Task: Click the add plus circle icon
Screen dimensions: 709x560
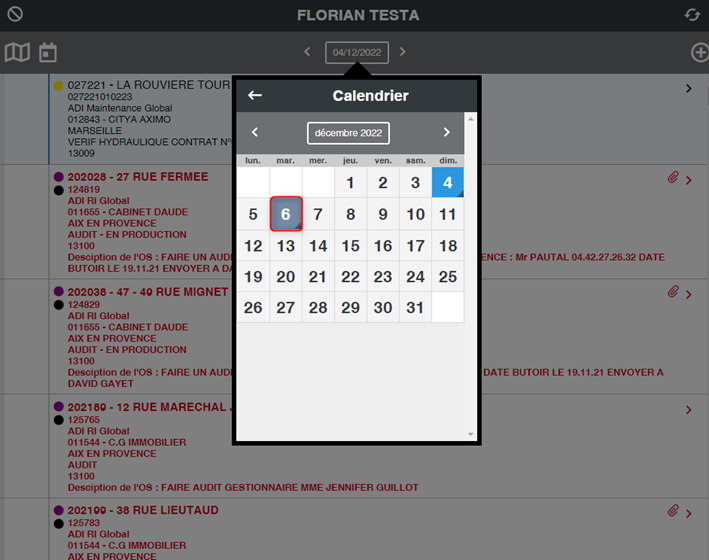Action: (x=699, y=52)
